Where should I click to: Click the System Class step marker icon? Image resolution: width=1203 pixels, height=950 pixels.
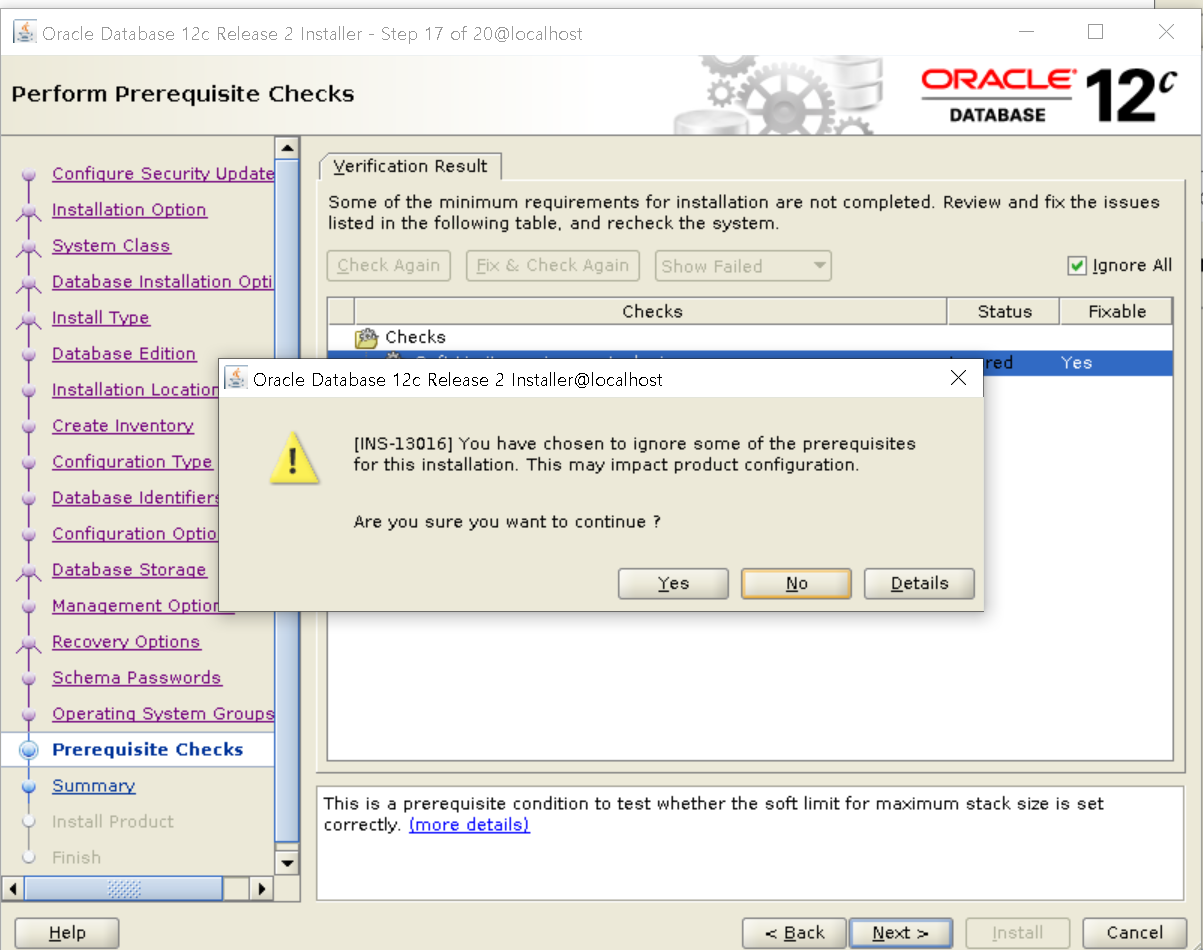pyautogui.click(x=29, y=247)
